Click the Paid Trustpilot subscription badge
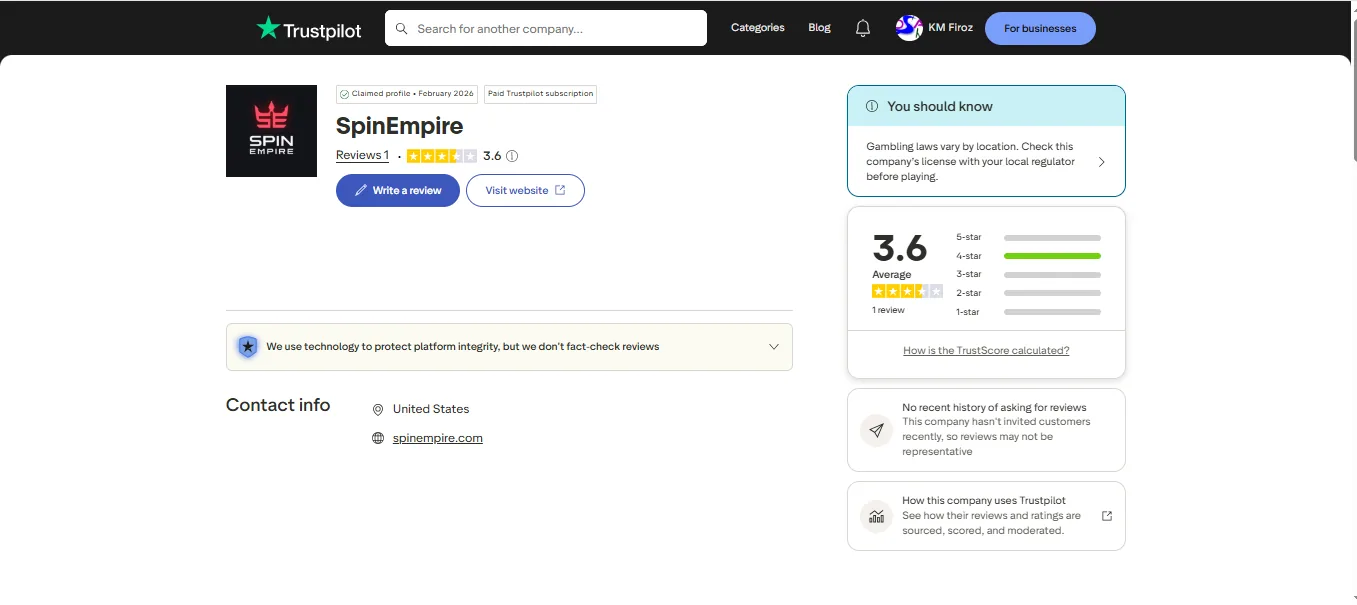This screenshot has width=1357, height=605. pyautogui.click(x=541, y=94)
